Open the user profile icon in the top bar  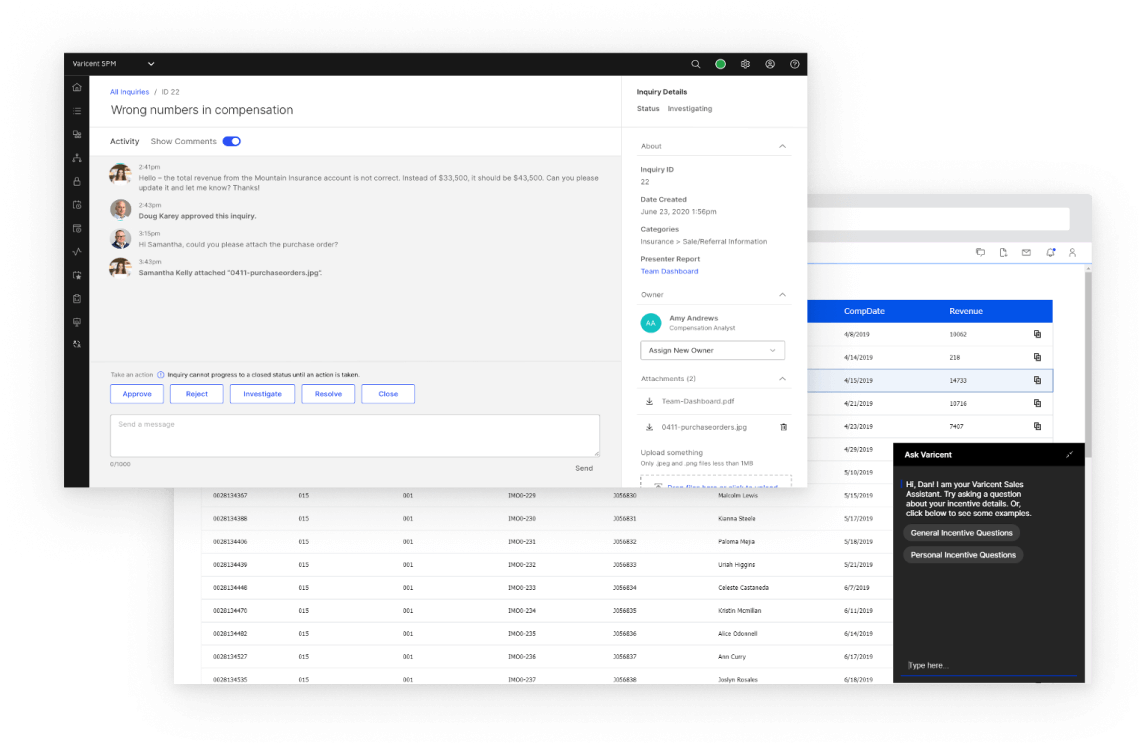point(770,64)
